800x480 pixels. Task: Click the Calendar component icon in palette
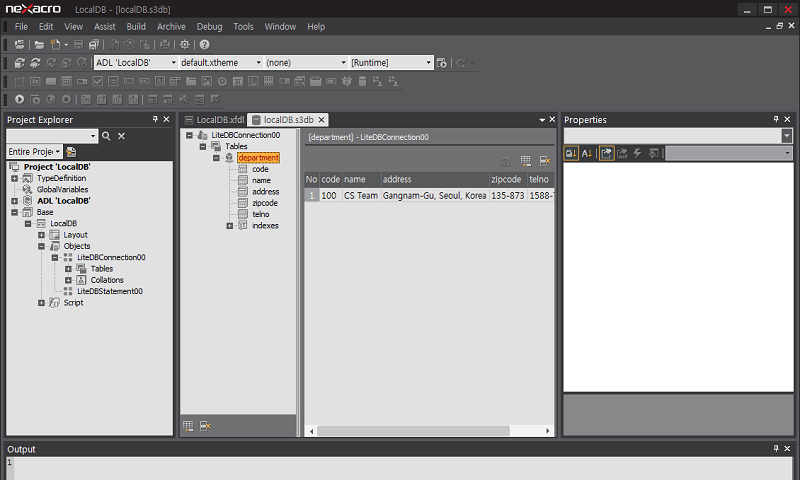(238, 81)
